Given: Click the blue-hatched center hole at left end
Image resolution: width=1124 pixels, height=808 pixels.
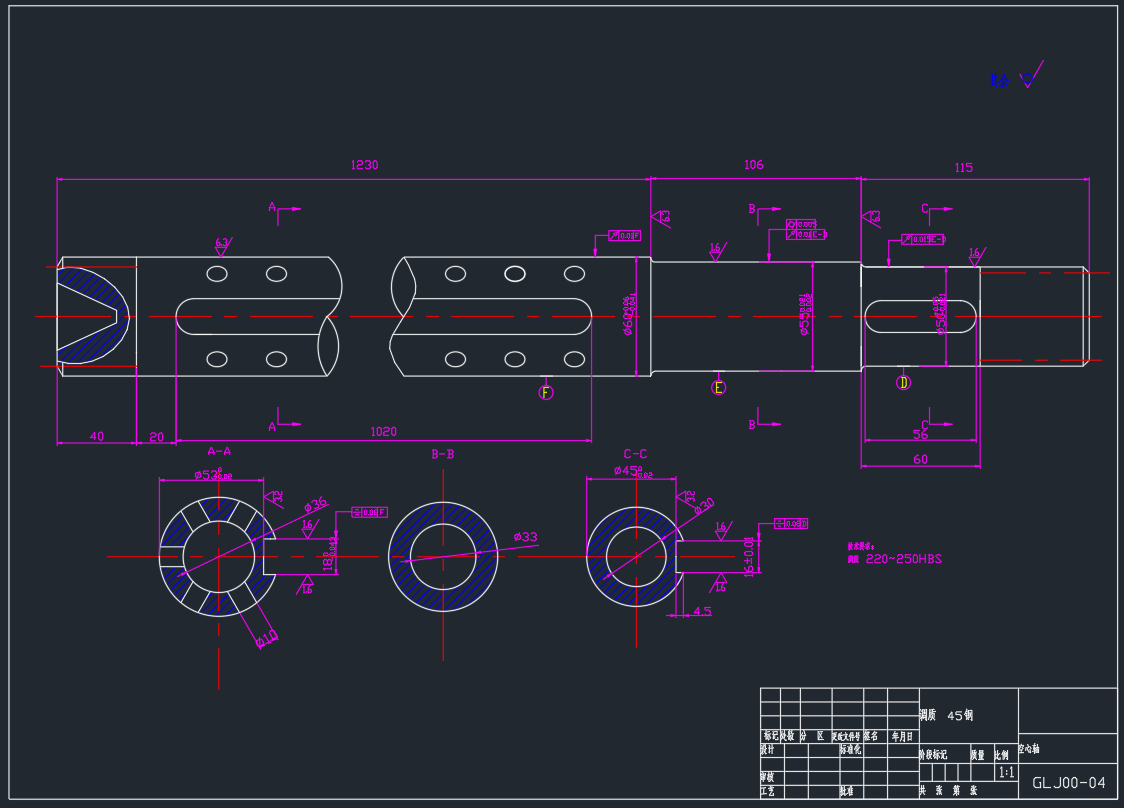Looking at the screenshot, I should 93,315.
